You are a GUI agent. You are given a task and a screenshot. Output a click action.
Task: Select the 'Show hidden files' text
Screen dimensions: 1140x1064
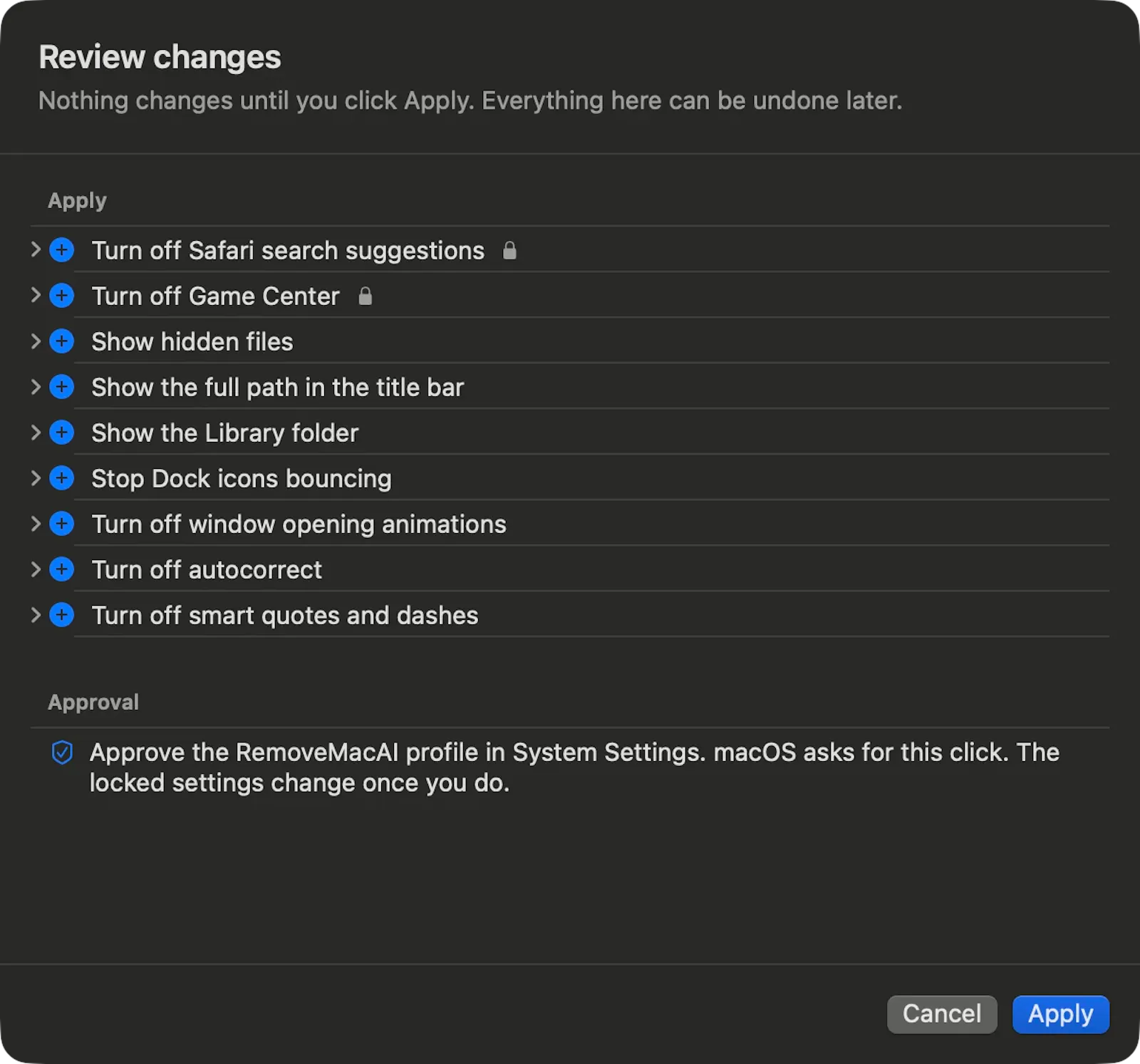coord(192,342)
